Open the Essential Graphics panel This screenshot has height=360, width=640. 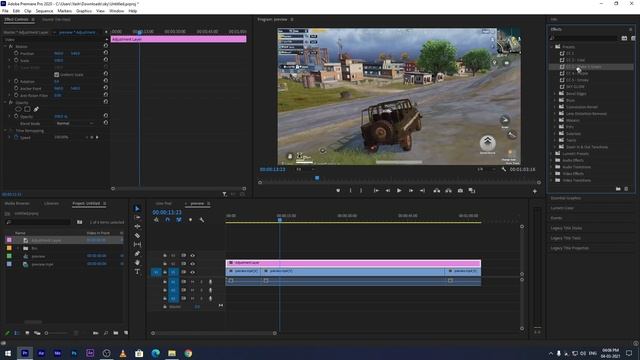(566, 198)
